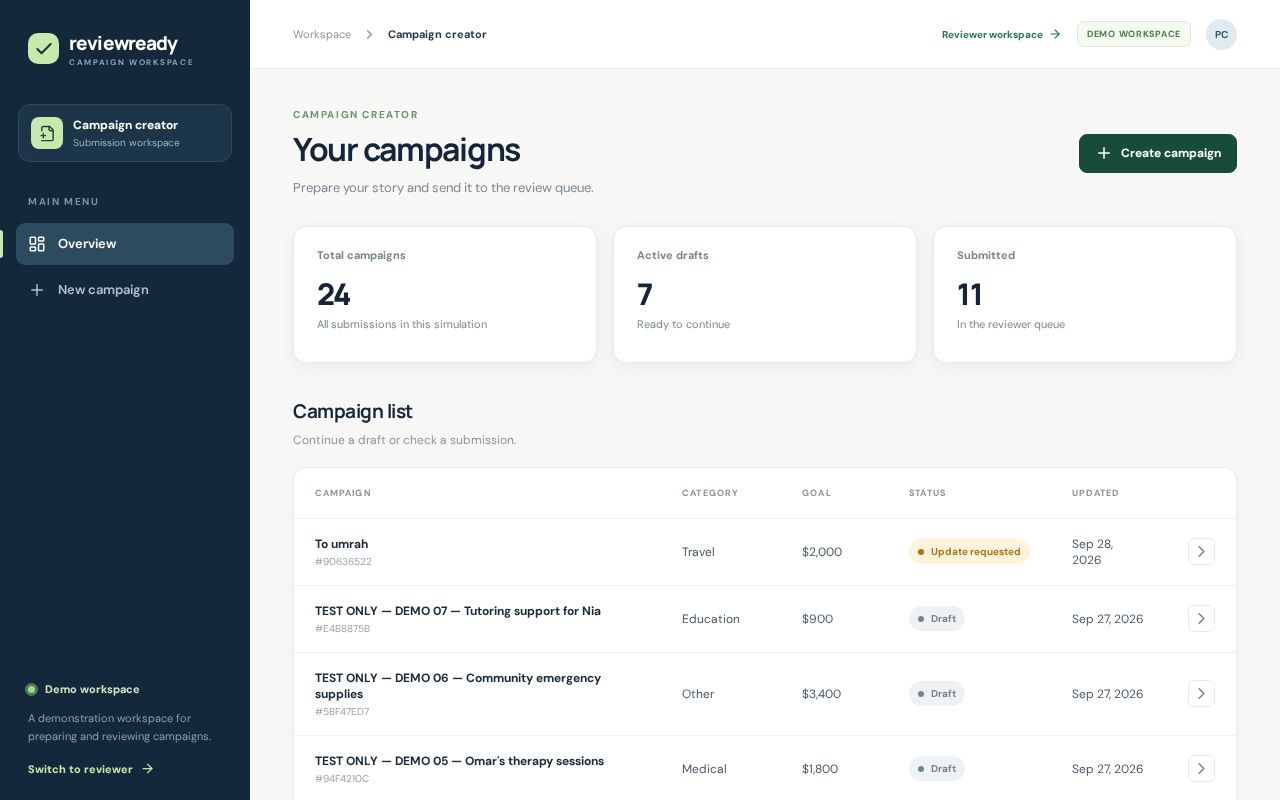The height and width of the screenshot is (800, 1280).
Task: Open the PC user avatar
Action: [1221, 34]
